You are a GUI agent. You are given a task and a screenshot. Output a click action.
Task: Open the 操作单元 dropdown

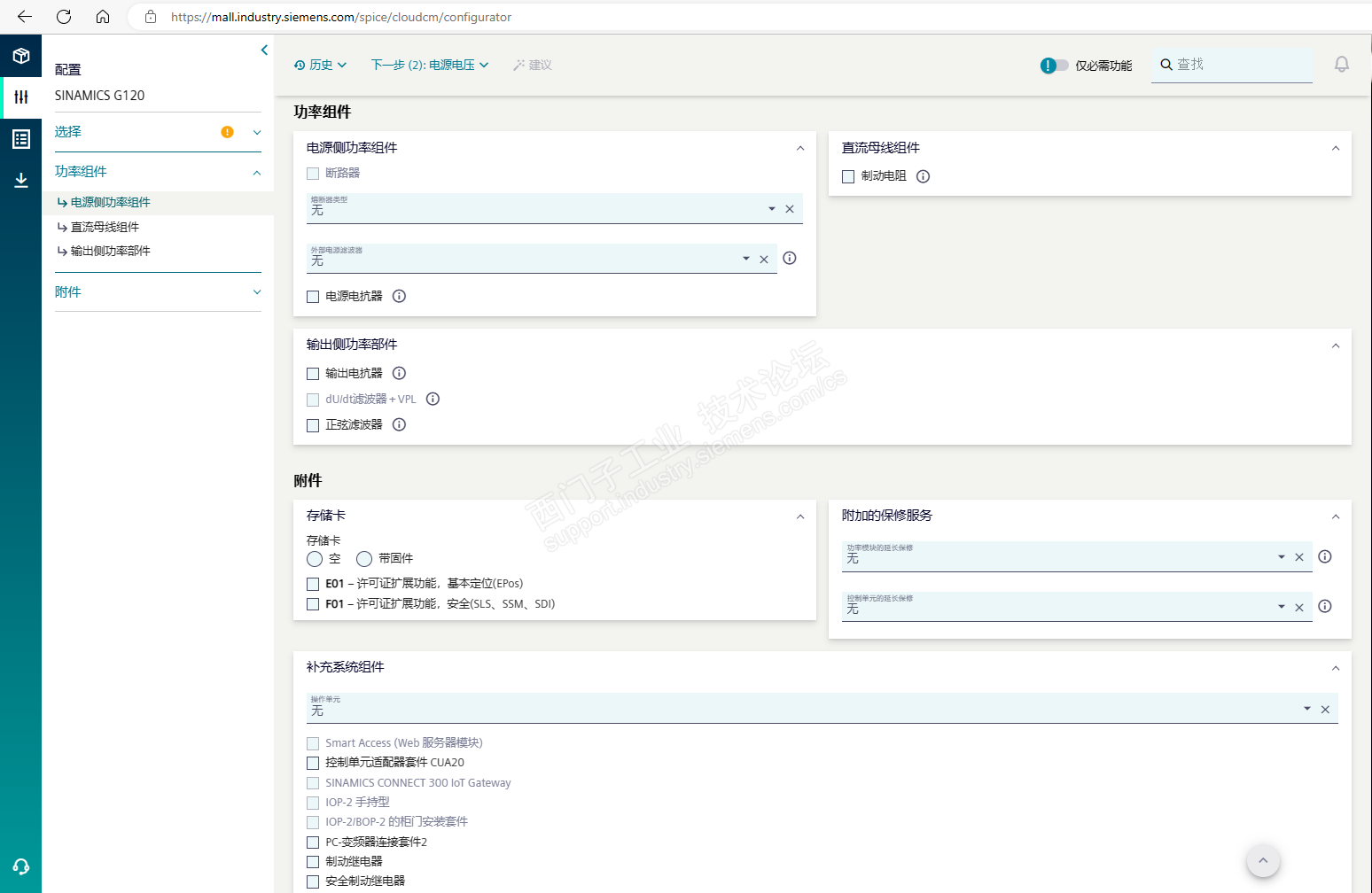coord(1307,709)
